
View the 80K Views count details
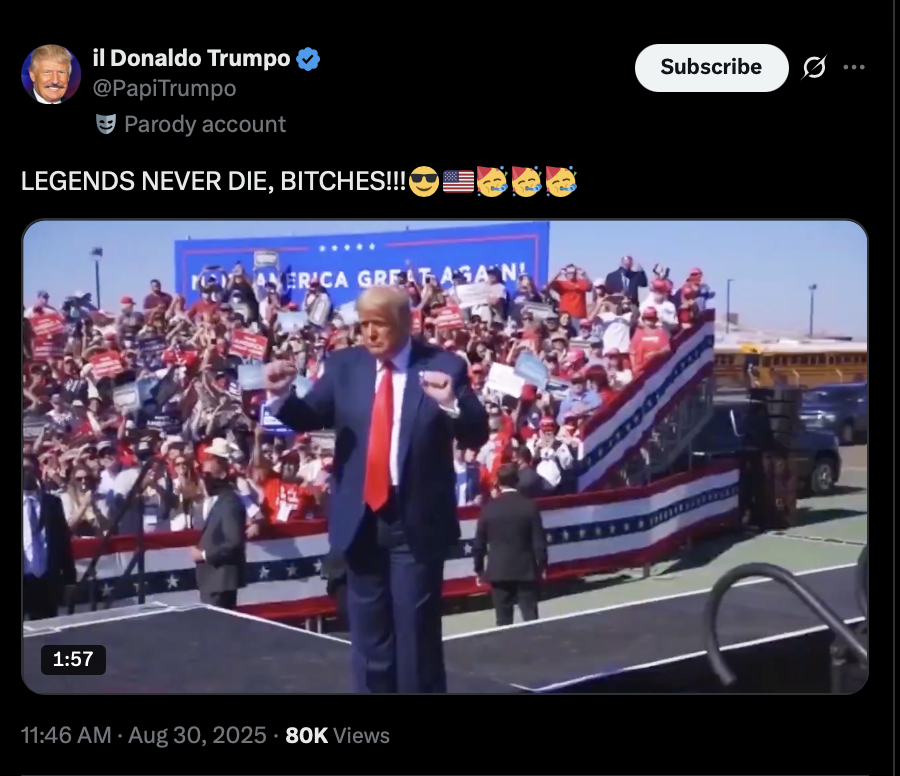338,735
